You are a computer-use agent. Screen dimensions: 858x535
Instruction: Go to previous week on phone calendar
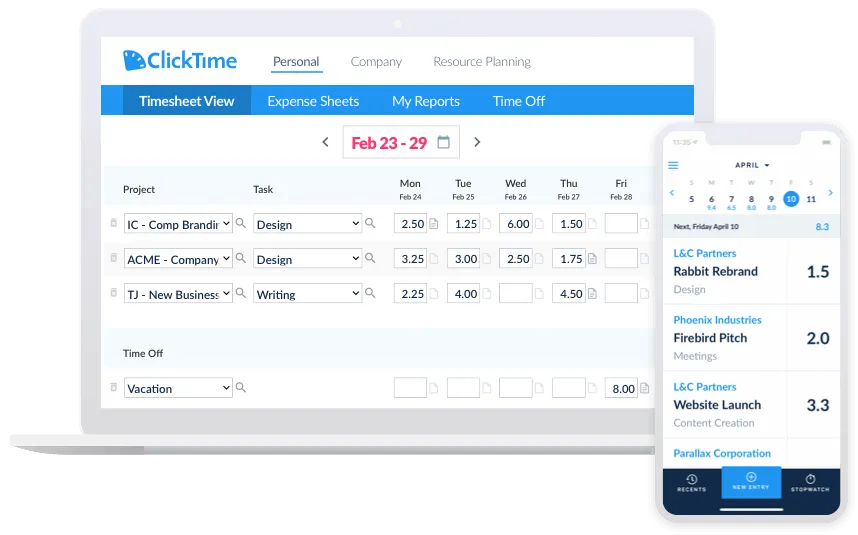672,193
